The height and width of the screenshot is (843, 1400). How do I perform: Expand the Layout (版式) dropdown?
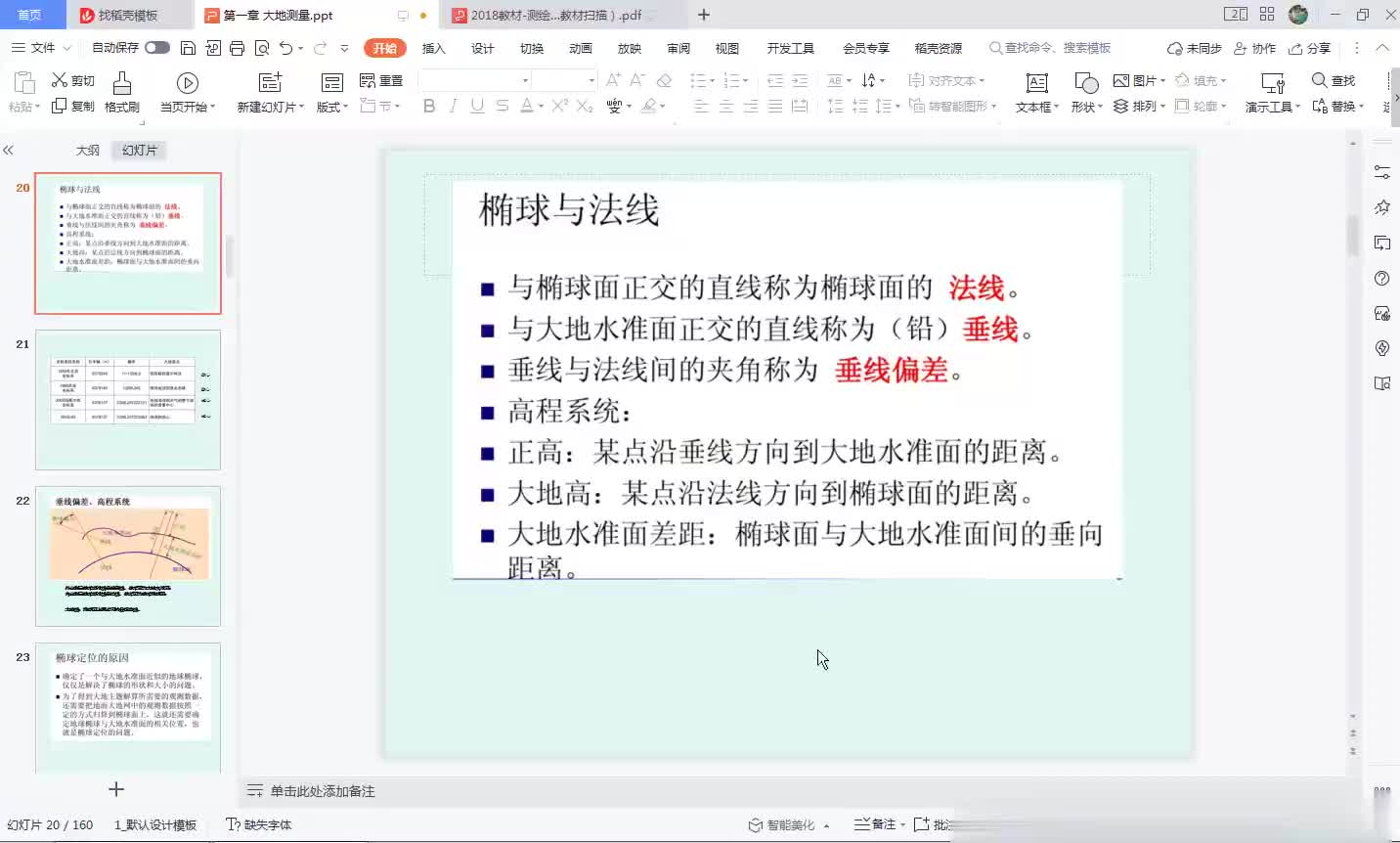point(332,107)
